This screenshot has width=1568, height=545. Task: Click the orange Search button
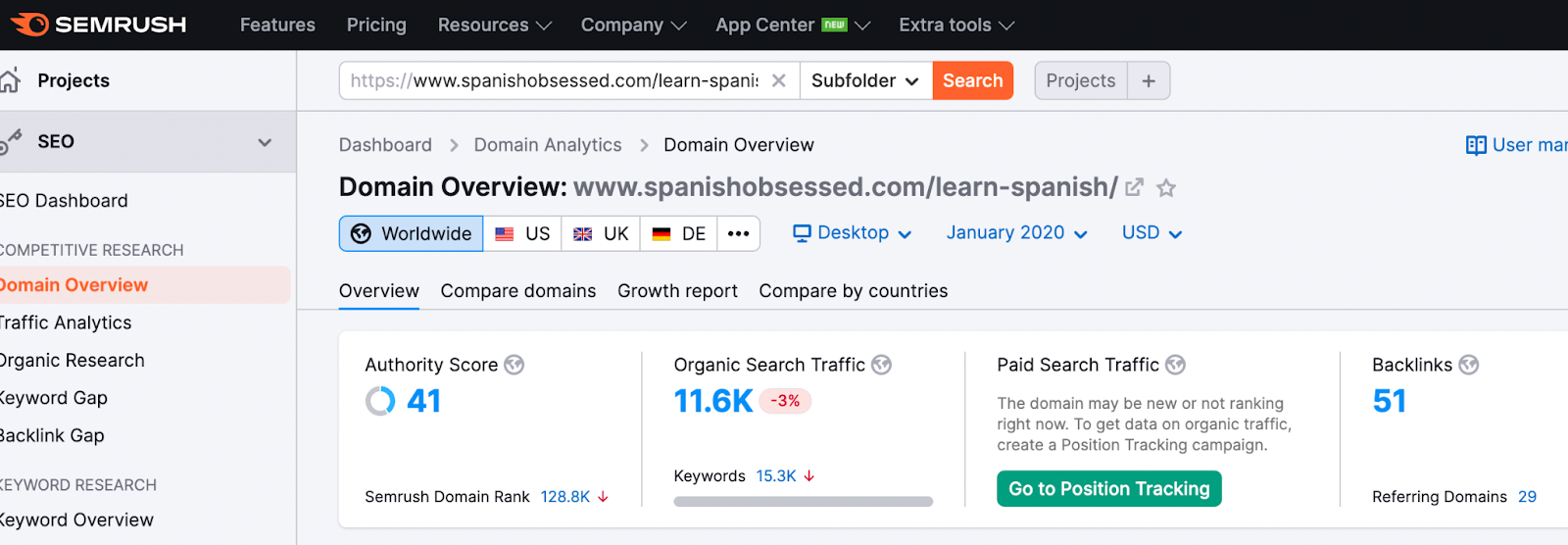point(972,80)
